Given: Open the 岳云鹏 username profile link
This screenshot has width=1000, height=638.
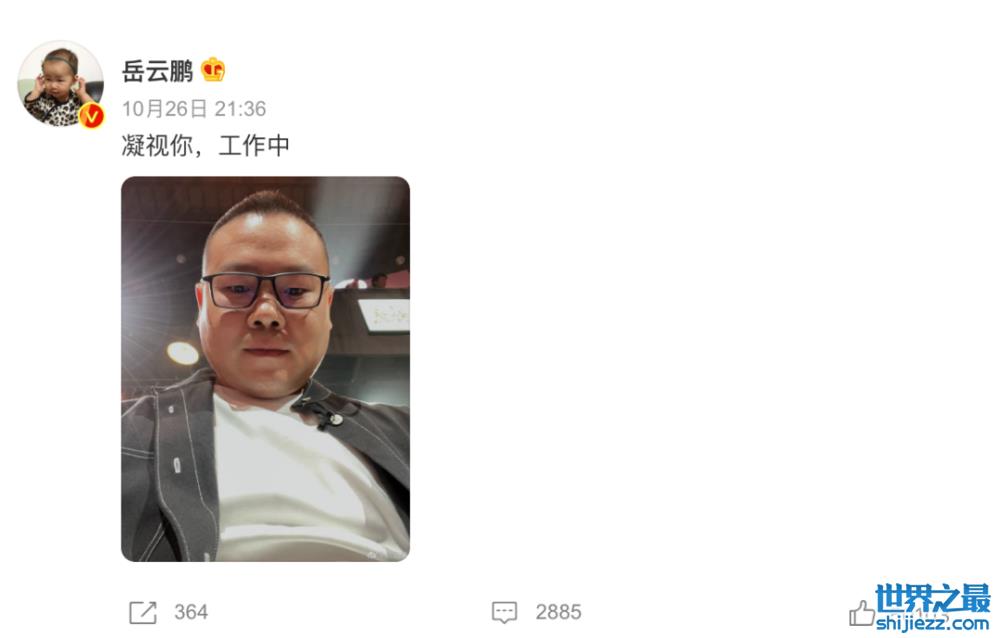Looking at the screenshot, I should point(158,71).
